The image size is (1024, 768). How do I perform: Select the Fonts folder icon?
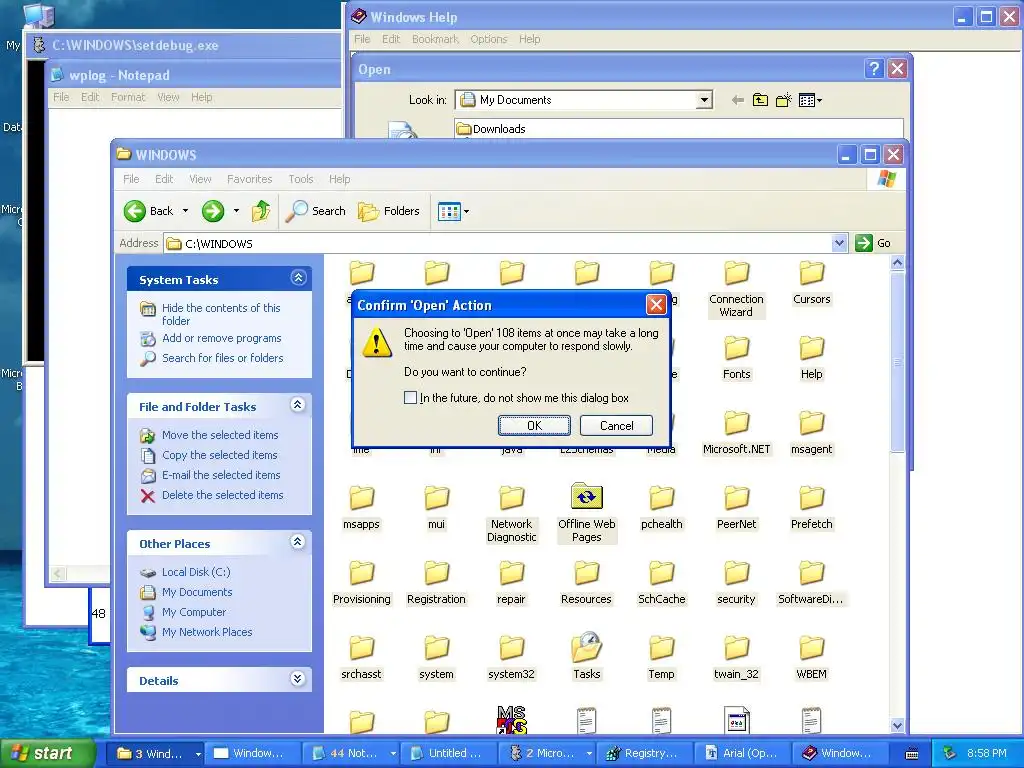737,348
